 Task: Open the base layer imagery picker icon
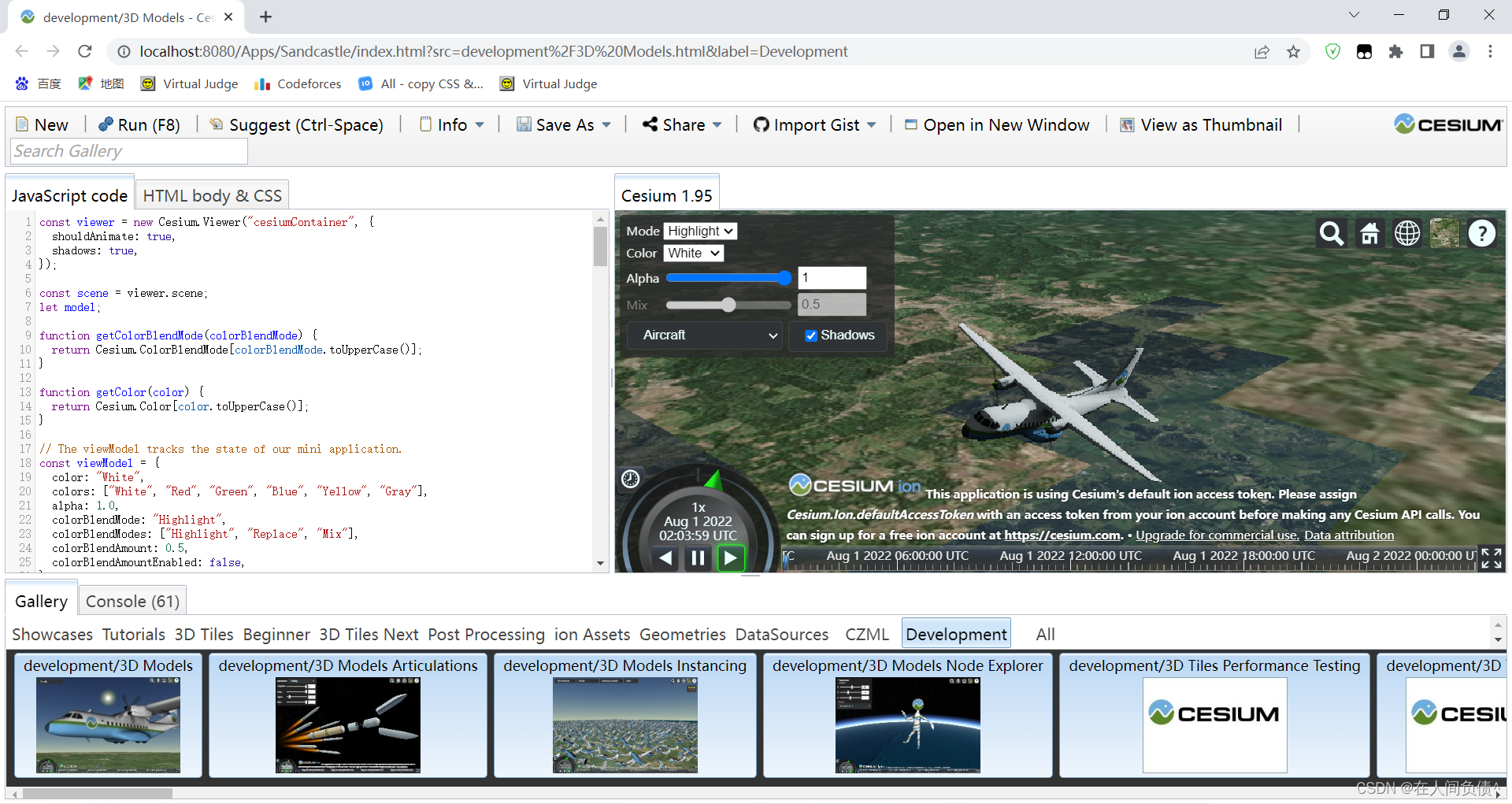click(x=1444, y=234)
